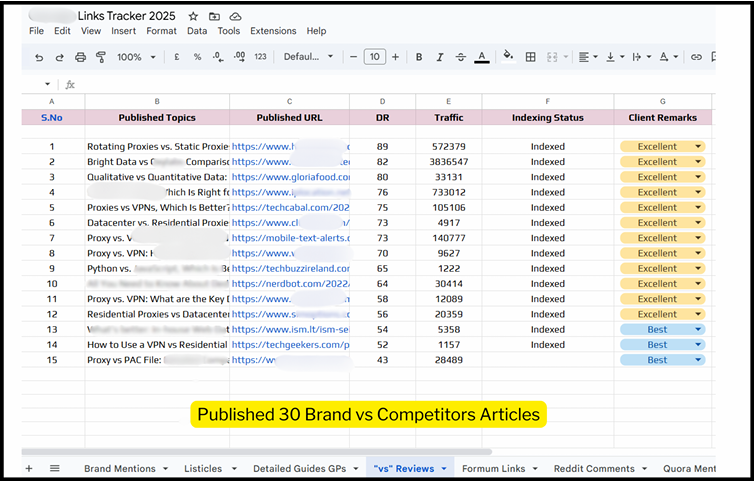Click the Undo icon
The width and height of the screenshot is (754, 481).
pyautogui.click(x=39, y=57)
